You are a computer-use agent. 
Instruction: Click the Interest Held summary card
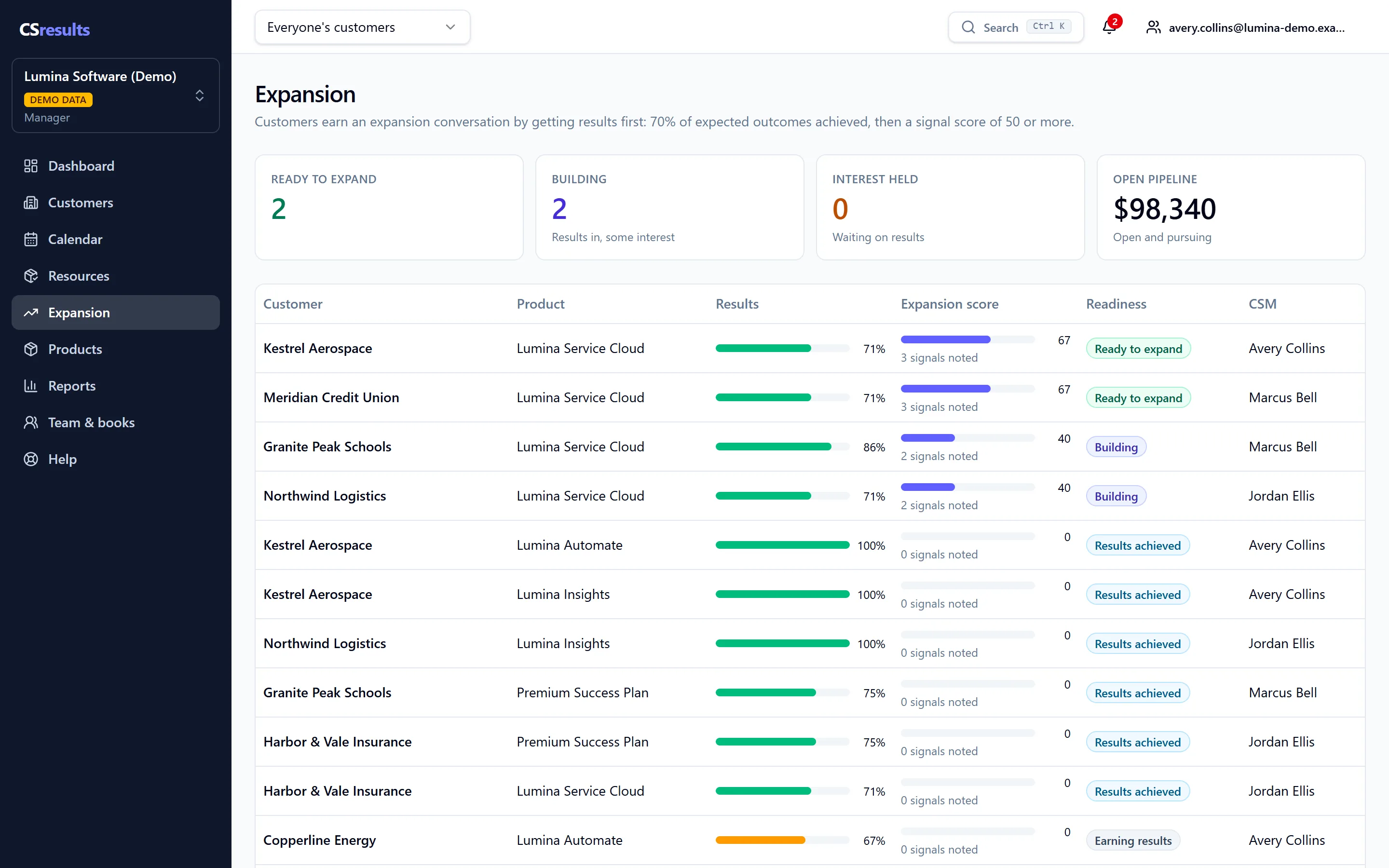(950, 207)
